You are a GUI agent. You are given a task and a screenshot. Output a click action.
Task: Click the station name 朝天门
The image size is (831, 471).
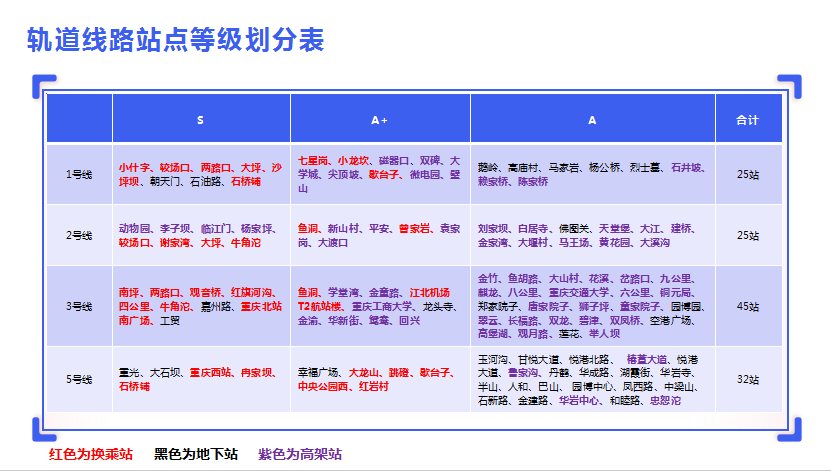[x=165, y=182]
